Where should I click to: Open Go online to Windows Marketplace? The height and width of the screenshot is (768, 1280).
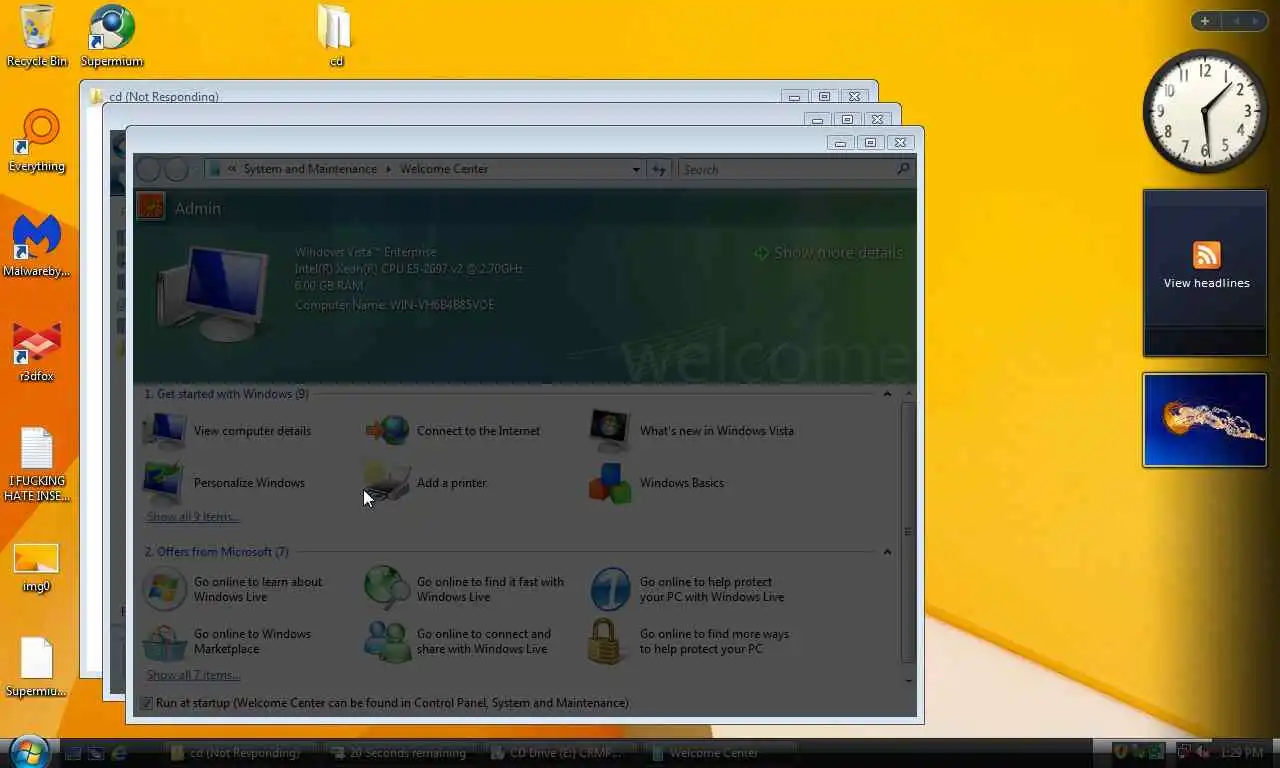228,641
